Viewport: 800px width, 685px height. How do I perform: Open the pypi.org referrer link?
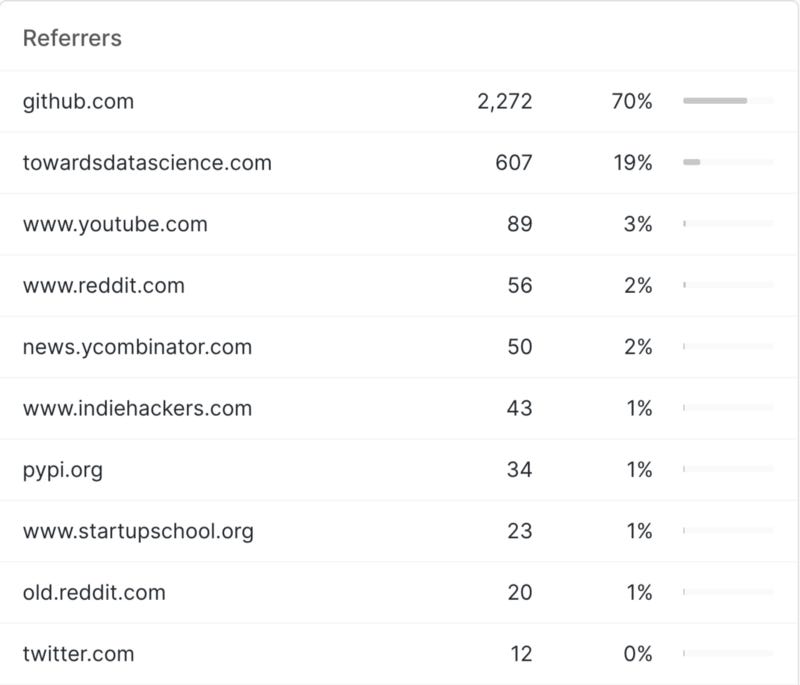tap(62, 469)
